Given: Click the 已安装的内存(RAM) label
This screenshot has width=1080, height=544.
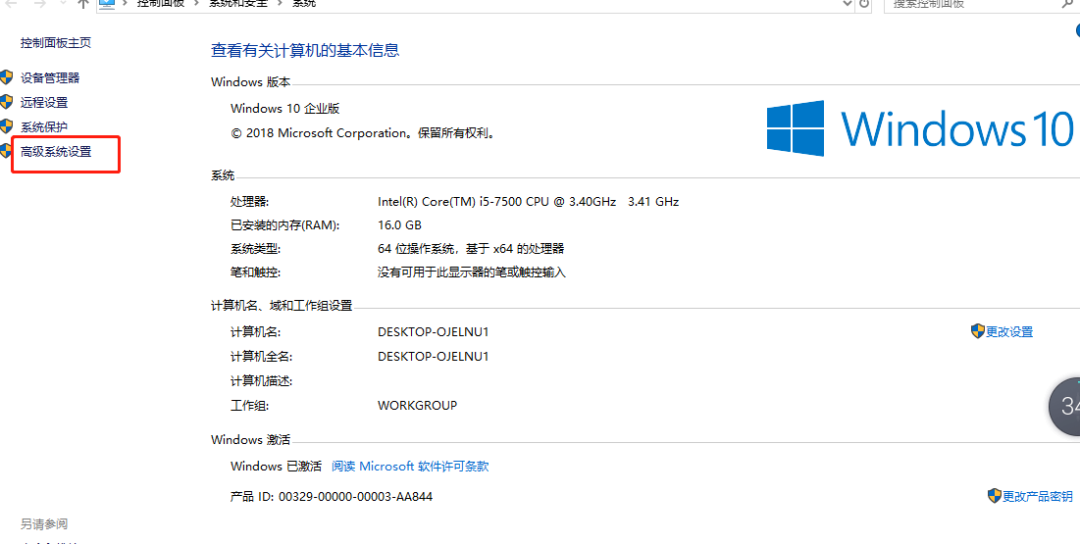Looking at the screenshot, I should pyautogui.click(x=285, y=225).
